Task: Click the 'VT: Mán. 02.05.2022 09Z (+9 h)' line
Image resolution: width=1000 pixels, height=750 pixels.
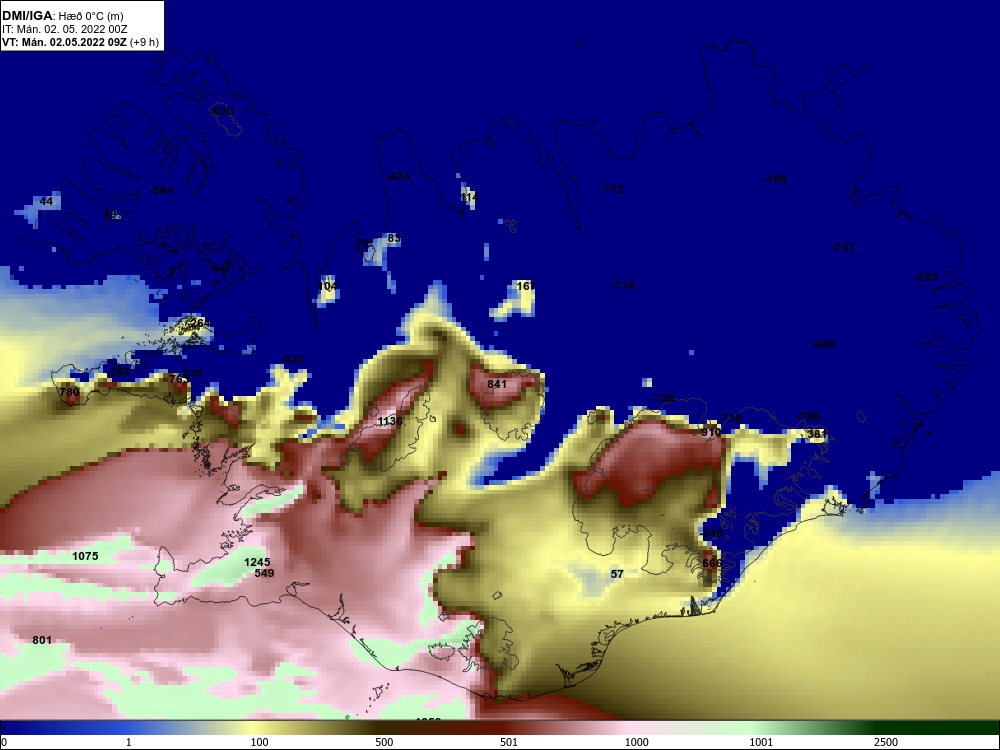Action: tap(80, 42)
